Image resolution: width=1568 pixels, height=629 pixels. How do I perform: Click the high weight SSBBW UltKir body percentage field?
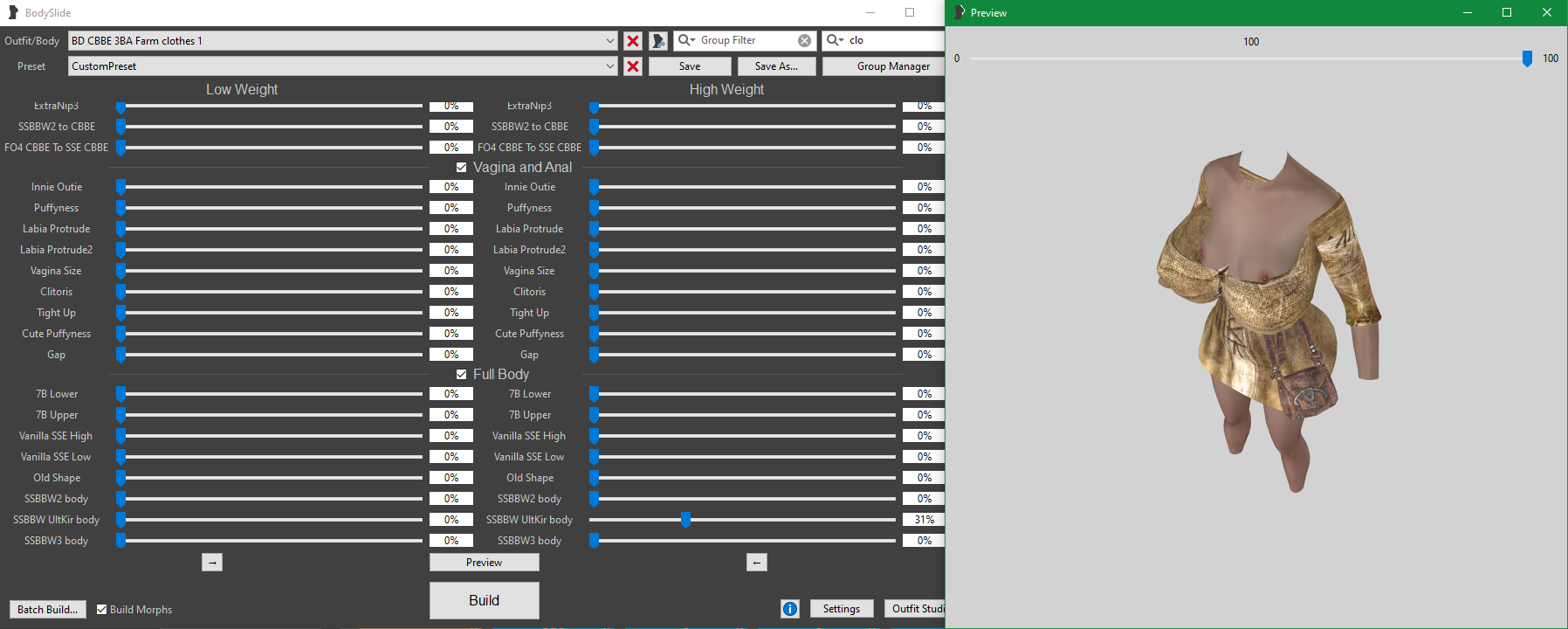(924, 520)
